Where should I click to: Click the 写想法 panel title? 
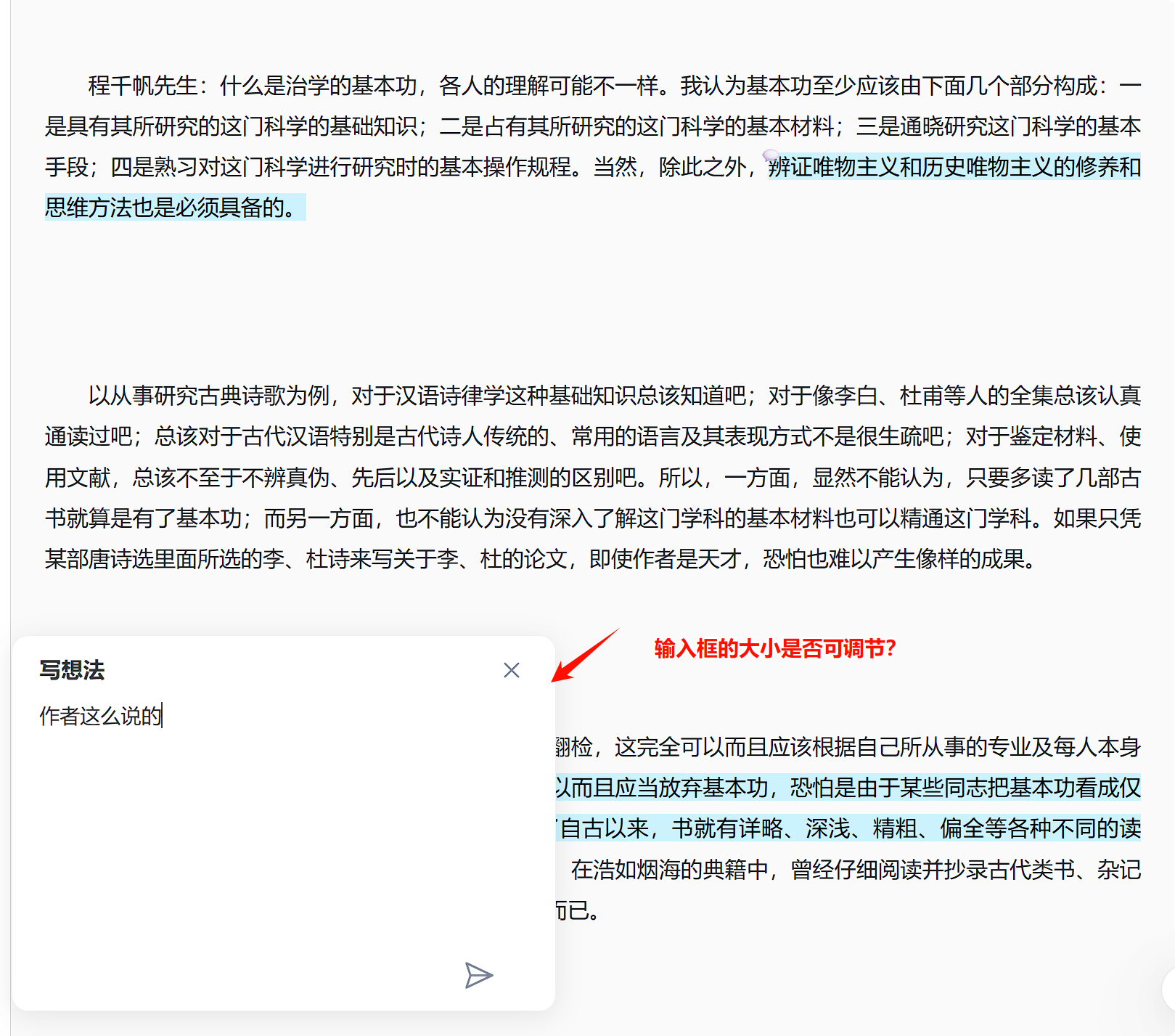tap(72, 669)
